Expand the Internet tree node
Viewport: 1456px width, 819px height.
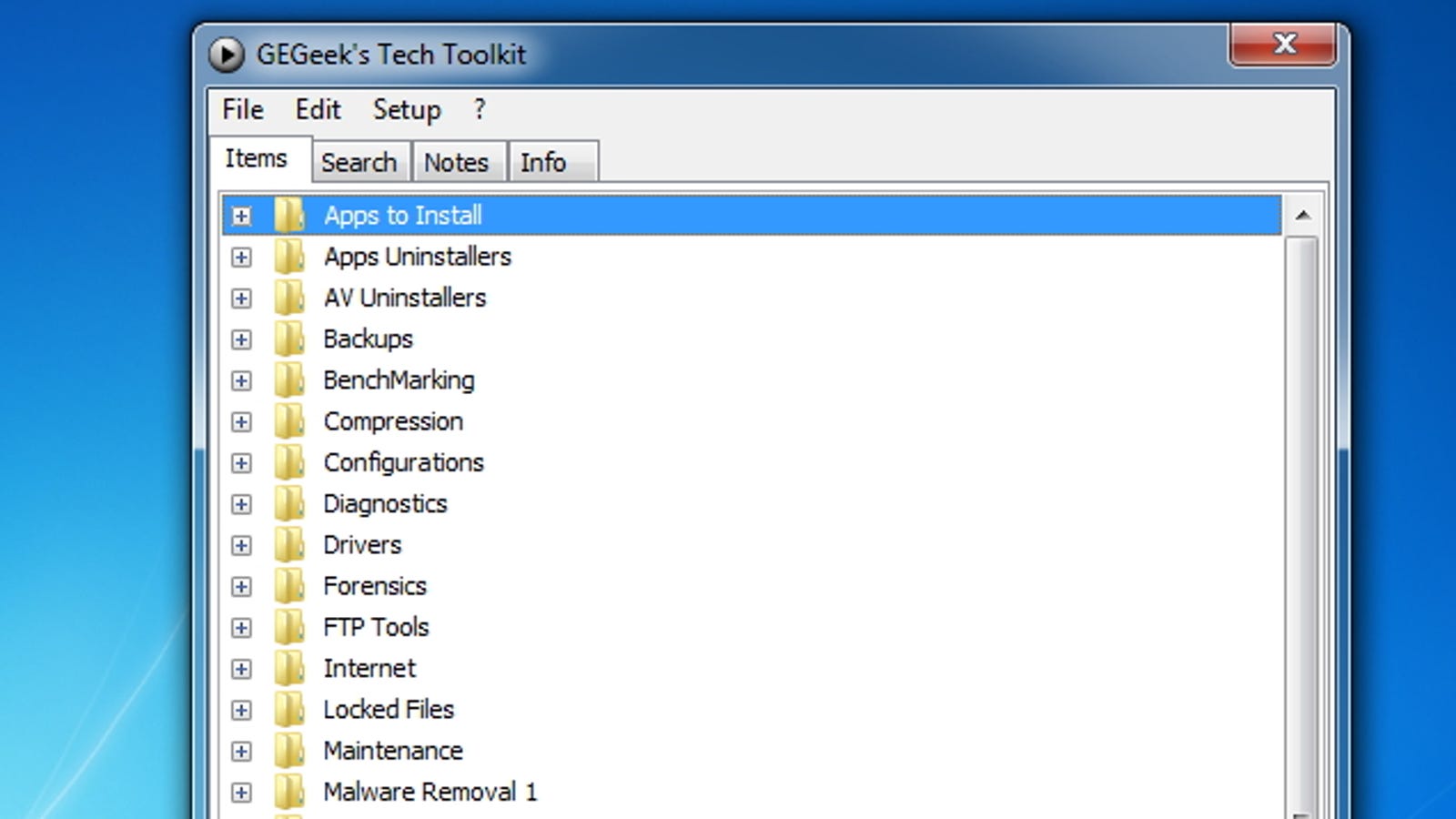(241, 669)
